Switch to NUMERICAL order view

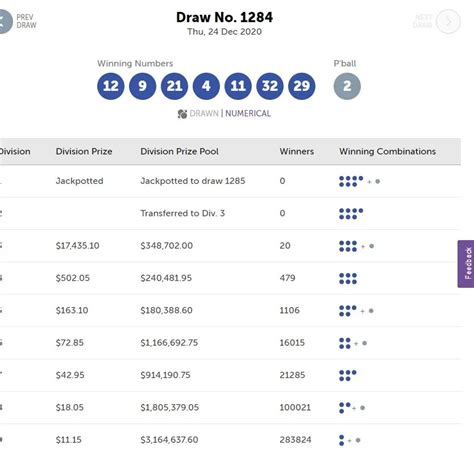[248, 114]
